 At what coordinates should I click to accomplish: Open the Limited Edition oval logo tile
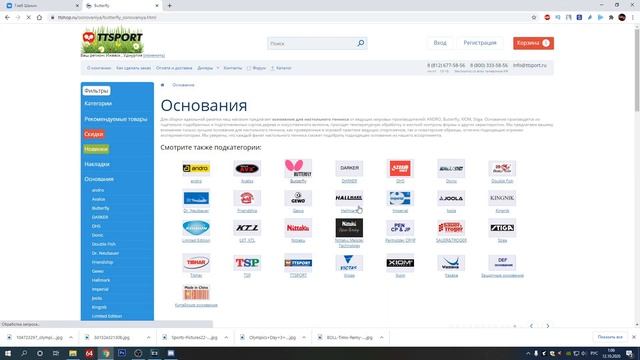(x=196, y=228)
